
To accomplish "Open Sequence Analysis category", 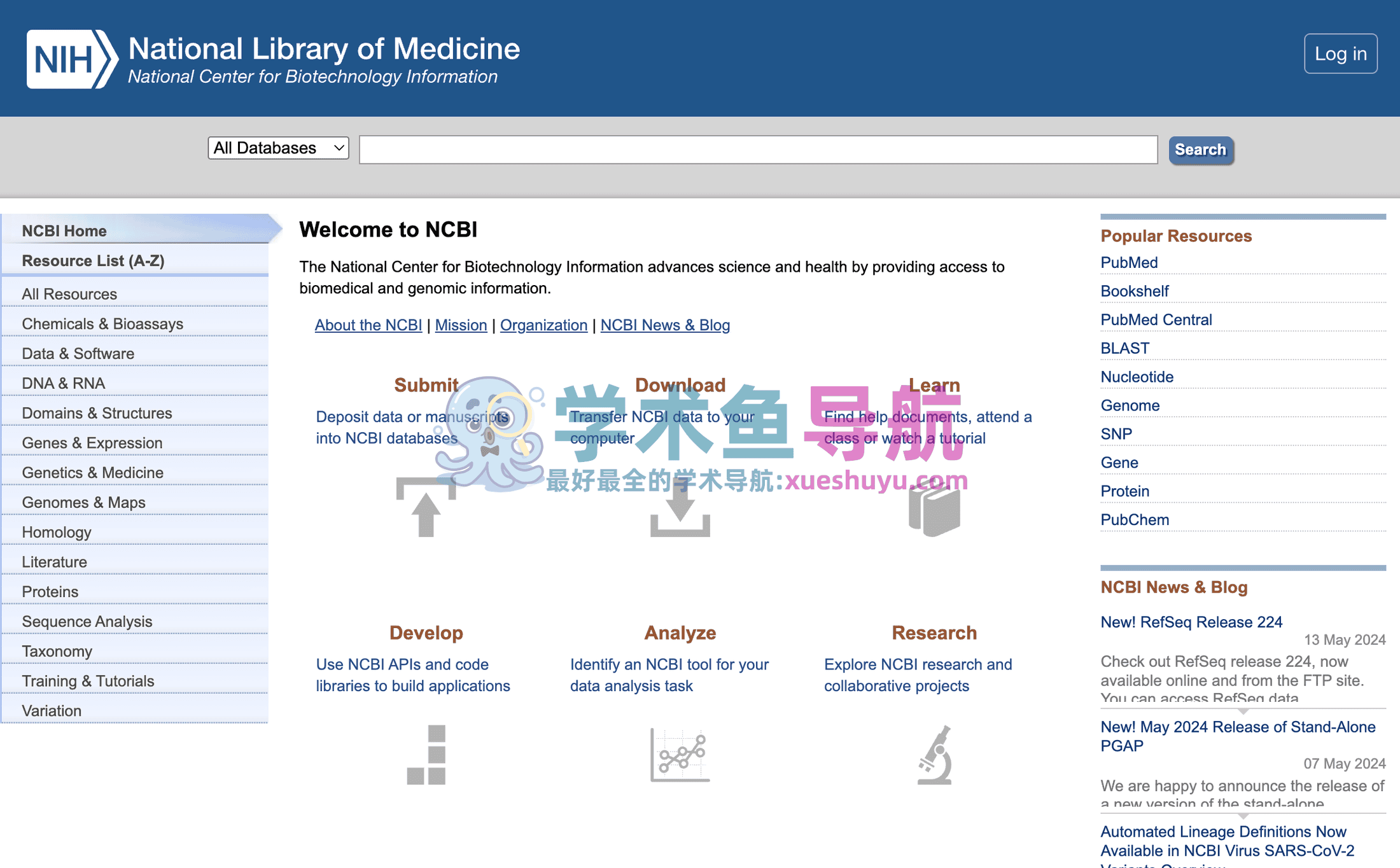I will coord(135,621).
